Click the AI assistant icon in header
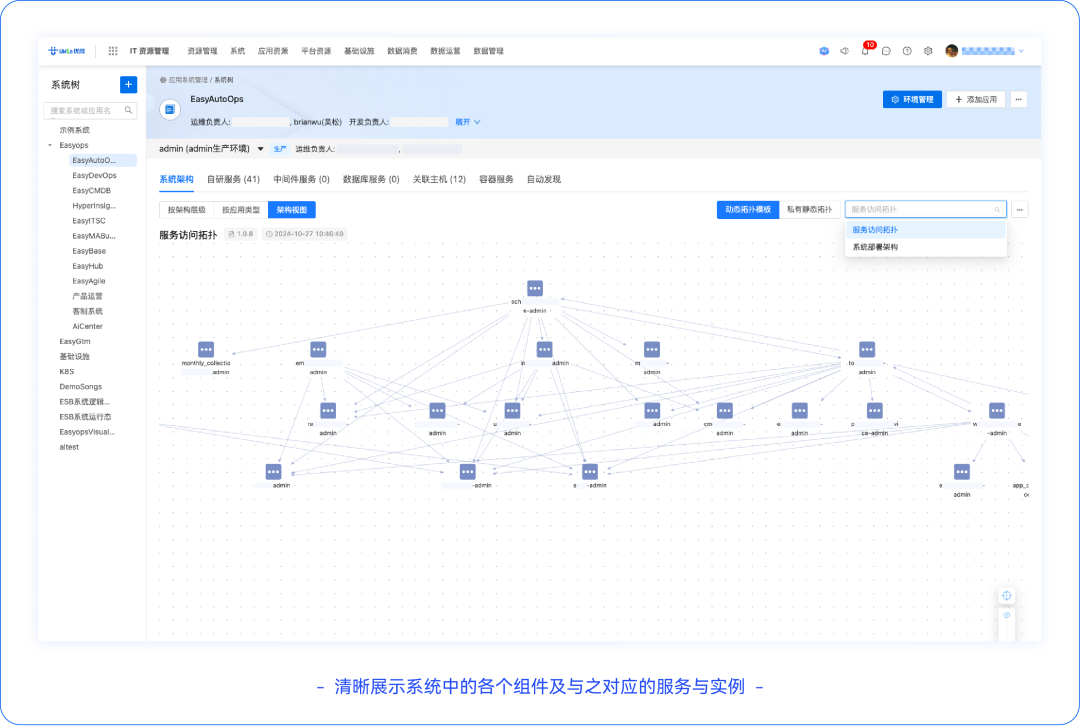This screenshot has width=1080, height=727. click(824, 51)
